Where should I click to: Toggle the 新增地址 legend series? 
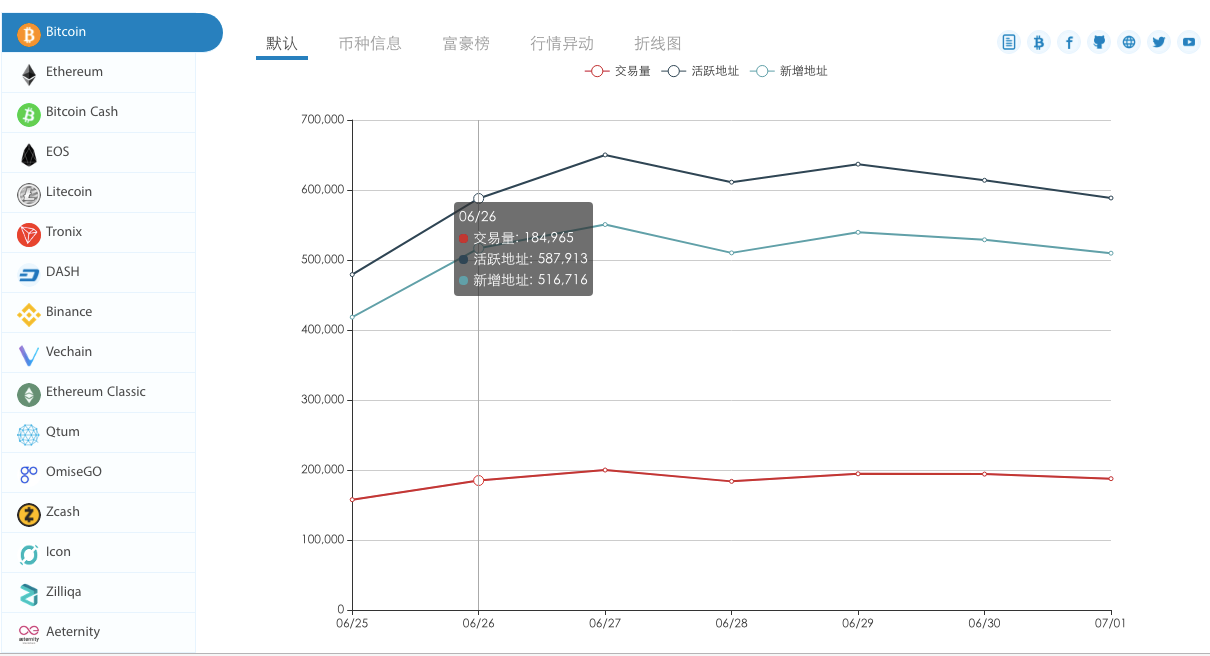pos(789,71)
